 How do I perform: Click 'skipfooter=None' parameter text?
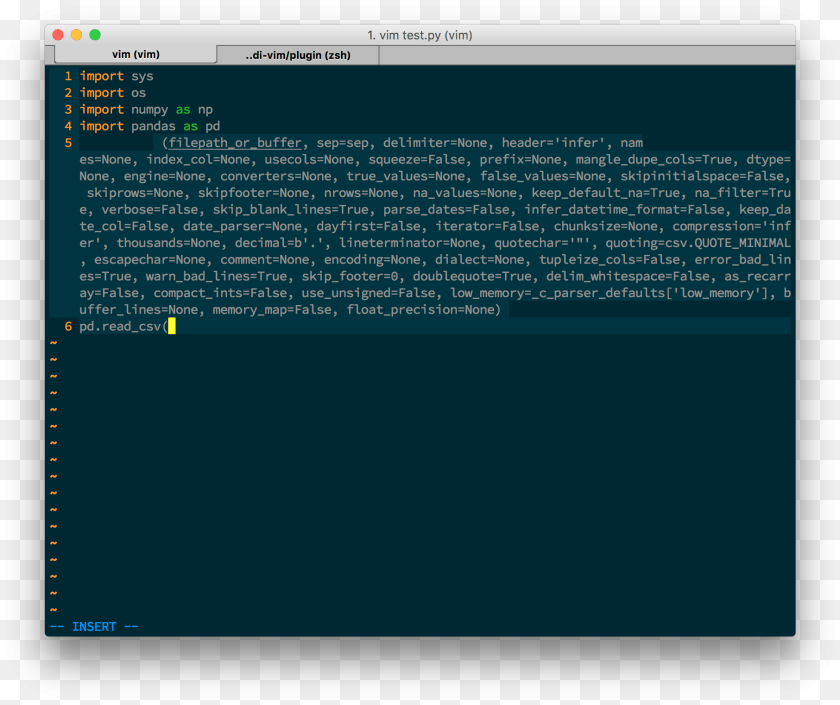coord(253,193)
